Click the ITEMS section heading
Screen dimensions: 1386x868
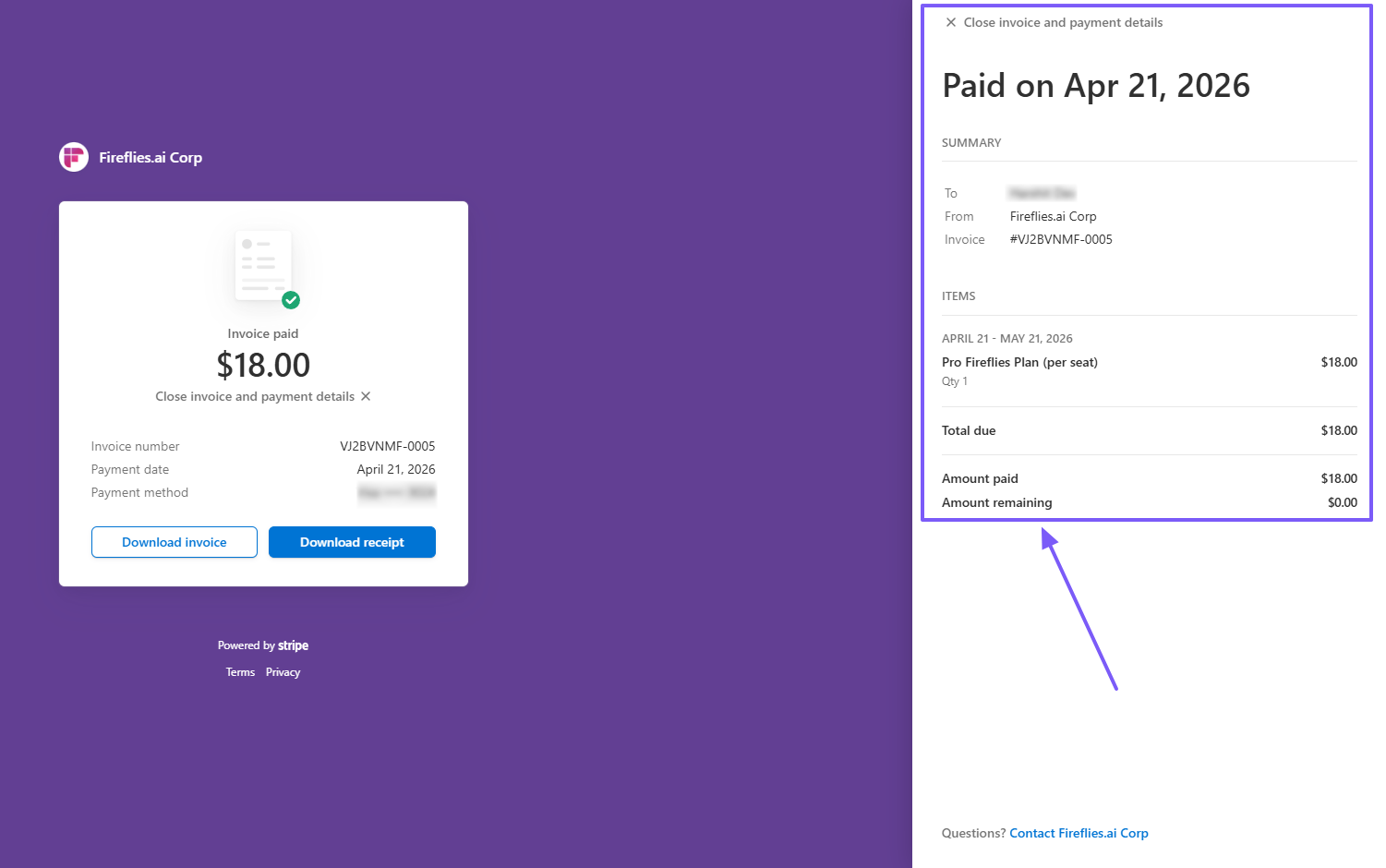[958, 296]
